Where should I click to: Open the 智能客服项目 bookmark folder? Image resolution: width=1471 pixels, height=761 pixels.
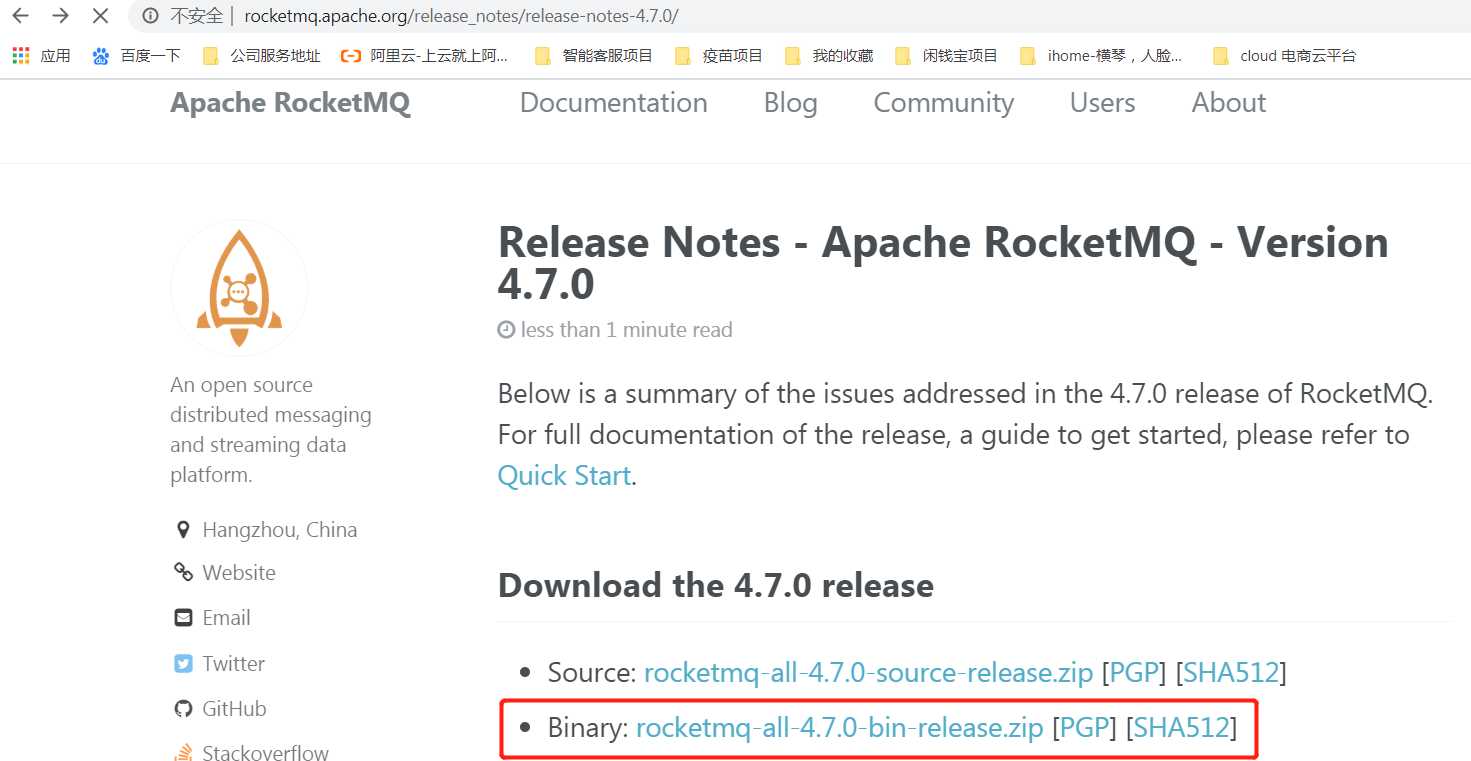pos(593,56)
